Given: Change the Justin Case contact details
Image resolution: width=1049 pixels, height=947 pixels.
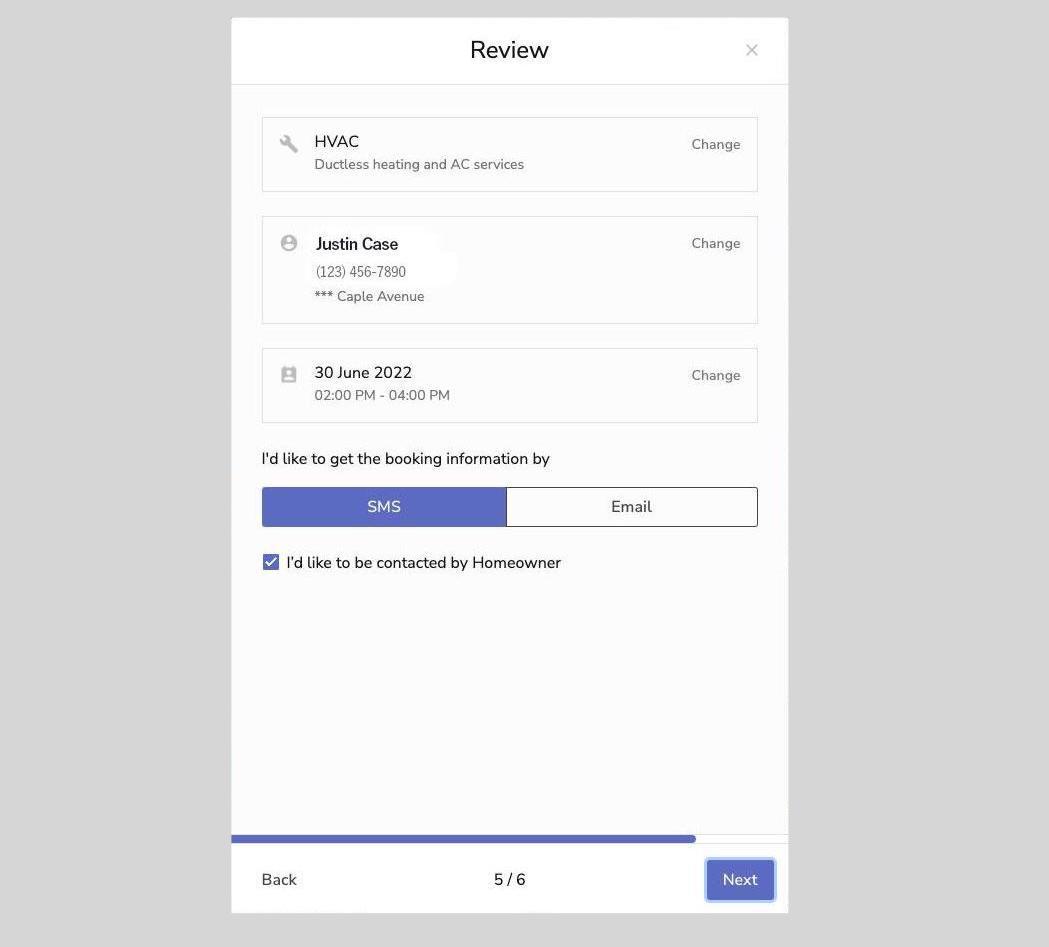Looking at the screenshot, I should [x=715, y=242].
